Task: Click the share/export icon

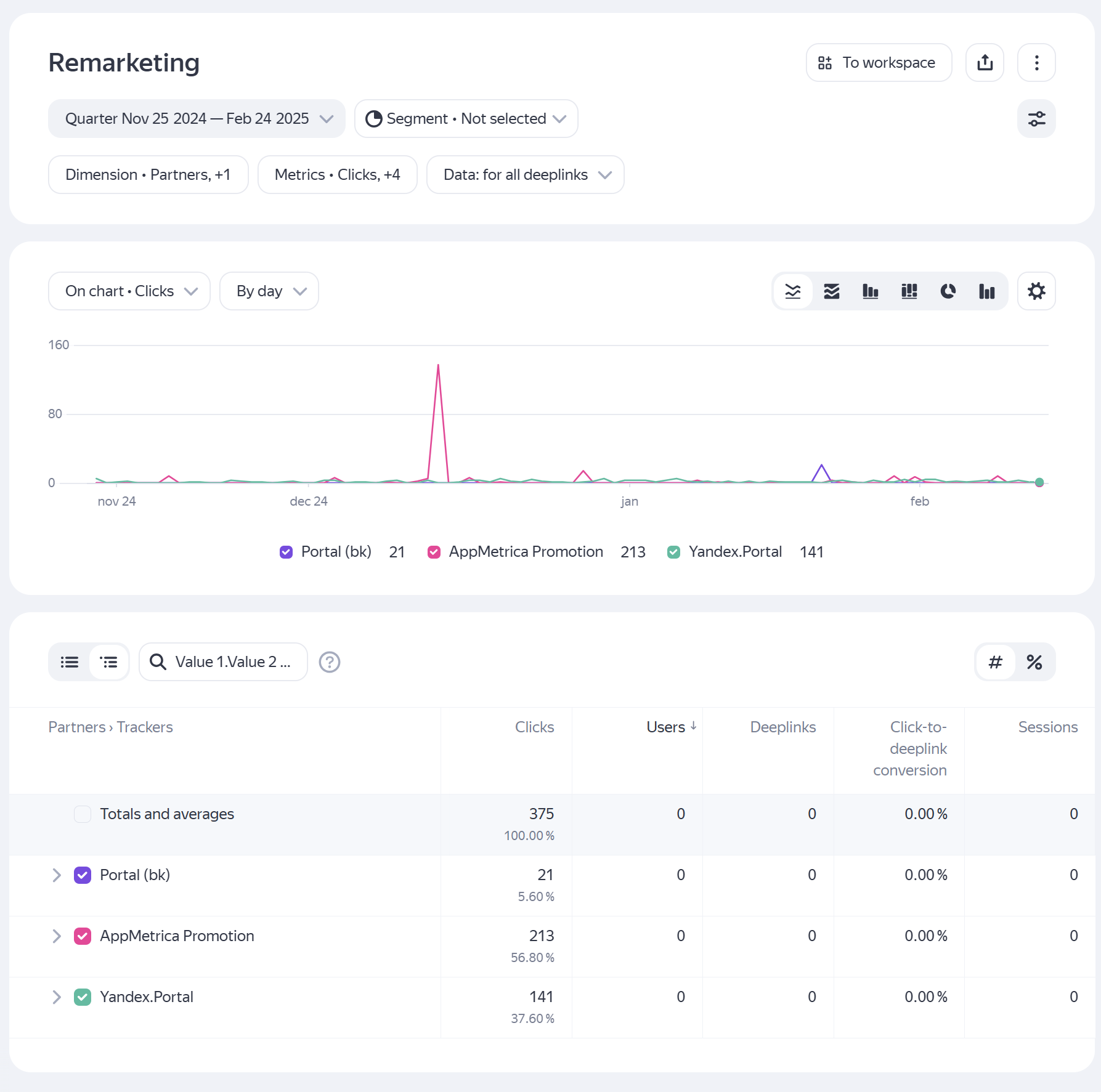Action: (x=985, y=63)
